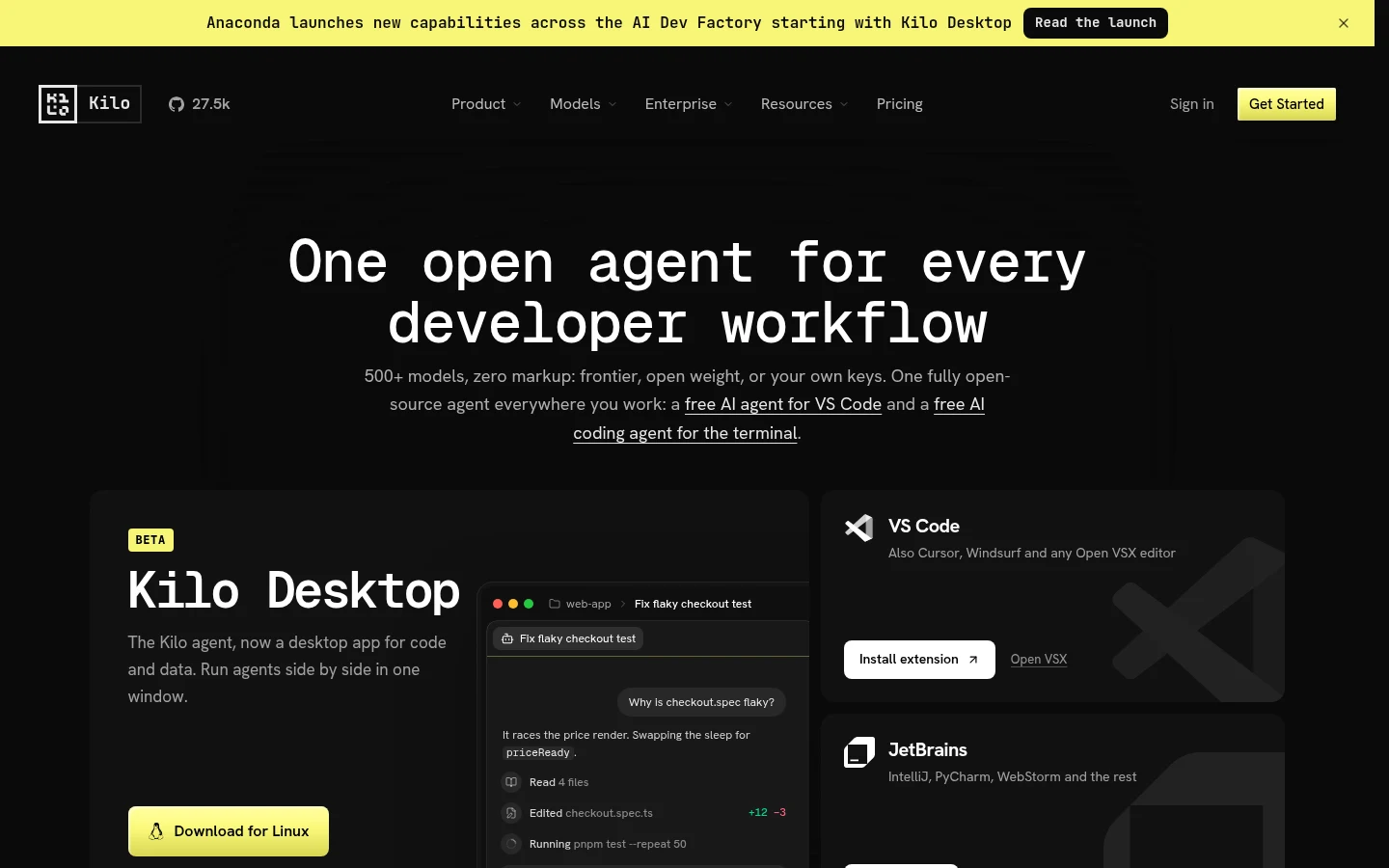The width and height of the screenshot is (1389, 868).
Task: Click the robot icon in Fix flaky tab
Action: (x=507, y=638)
